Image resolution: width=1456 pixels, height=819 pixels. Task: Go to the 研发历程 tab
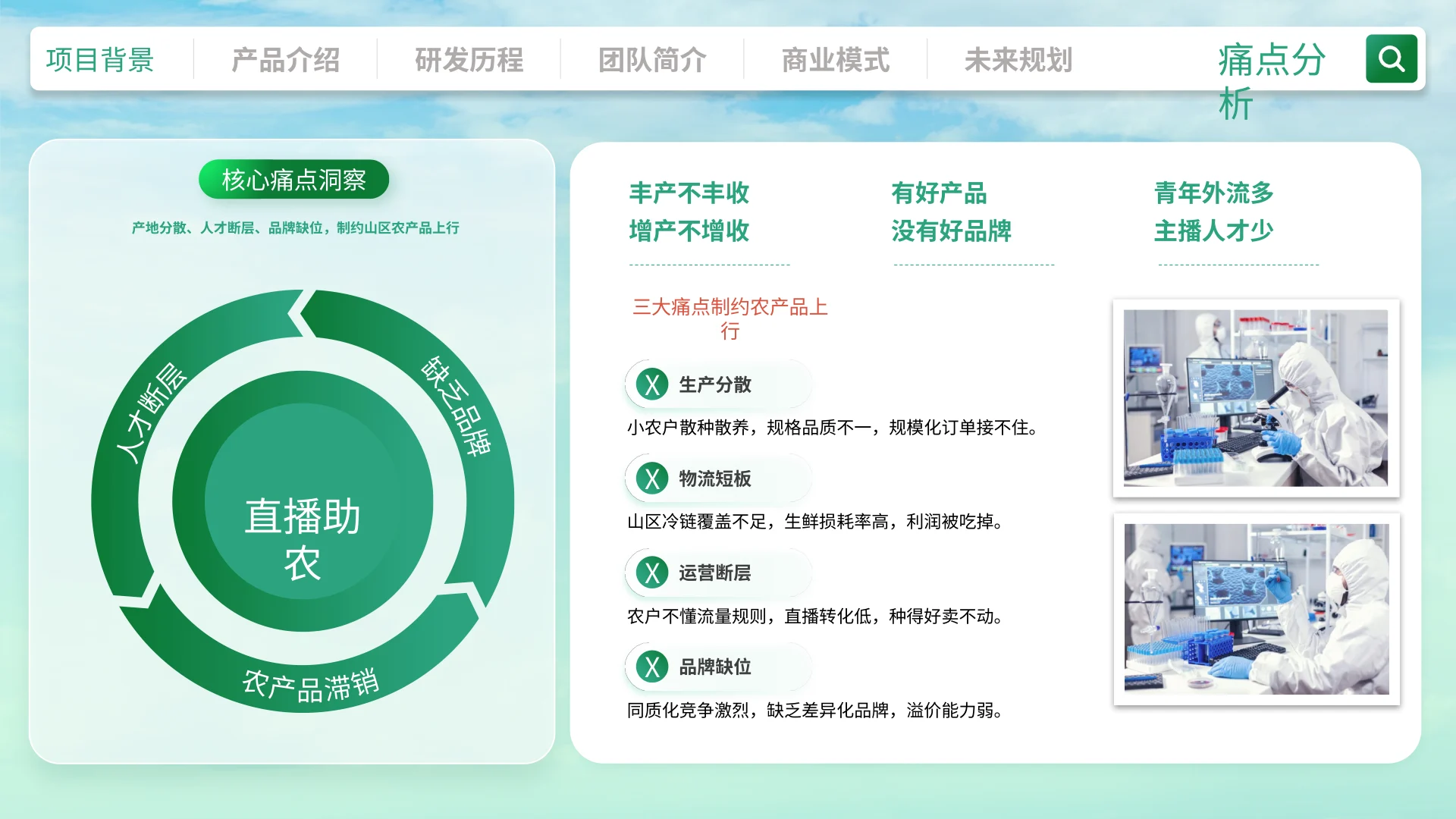coord(469,59)
